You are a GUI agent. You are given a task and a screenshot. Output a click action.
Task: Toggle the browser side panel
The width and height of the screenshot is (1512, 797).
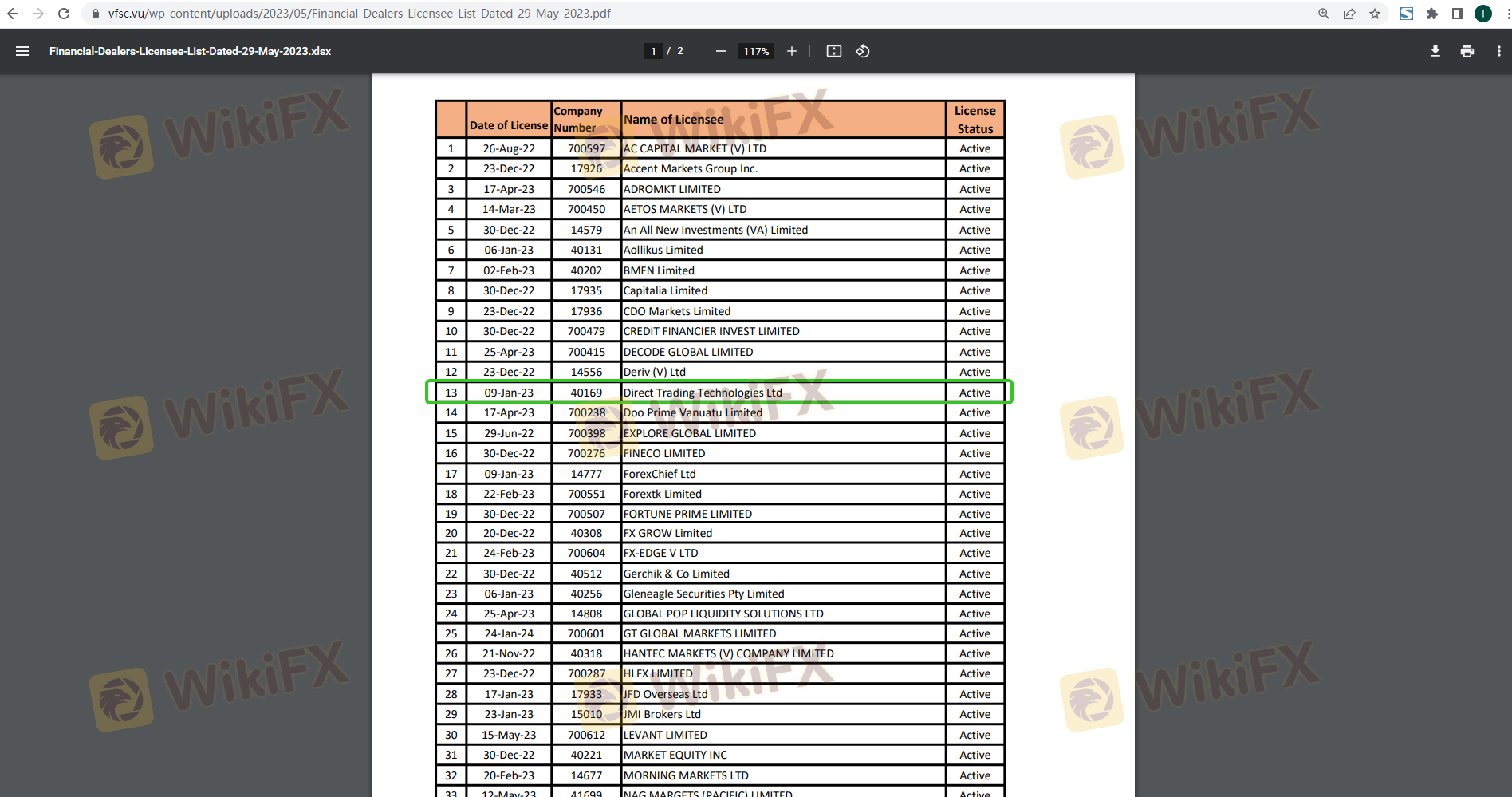coord(1458,14)
